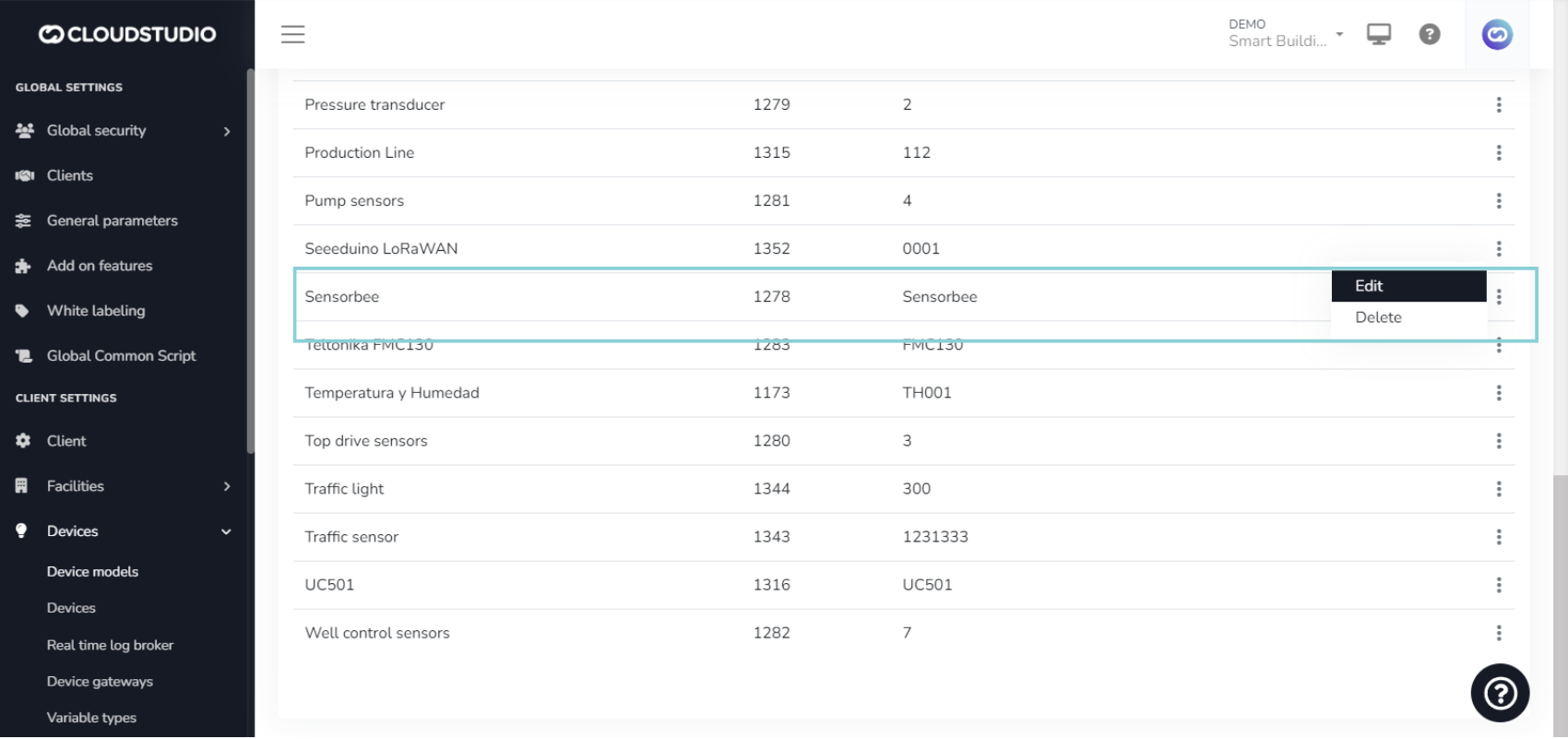This screenshot has height=739, width=1568.
Task: Click options dots for Well control sensors
Action: coord(1498,633)
